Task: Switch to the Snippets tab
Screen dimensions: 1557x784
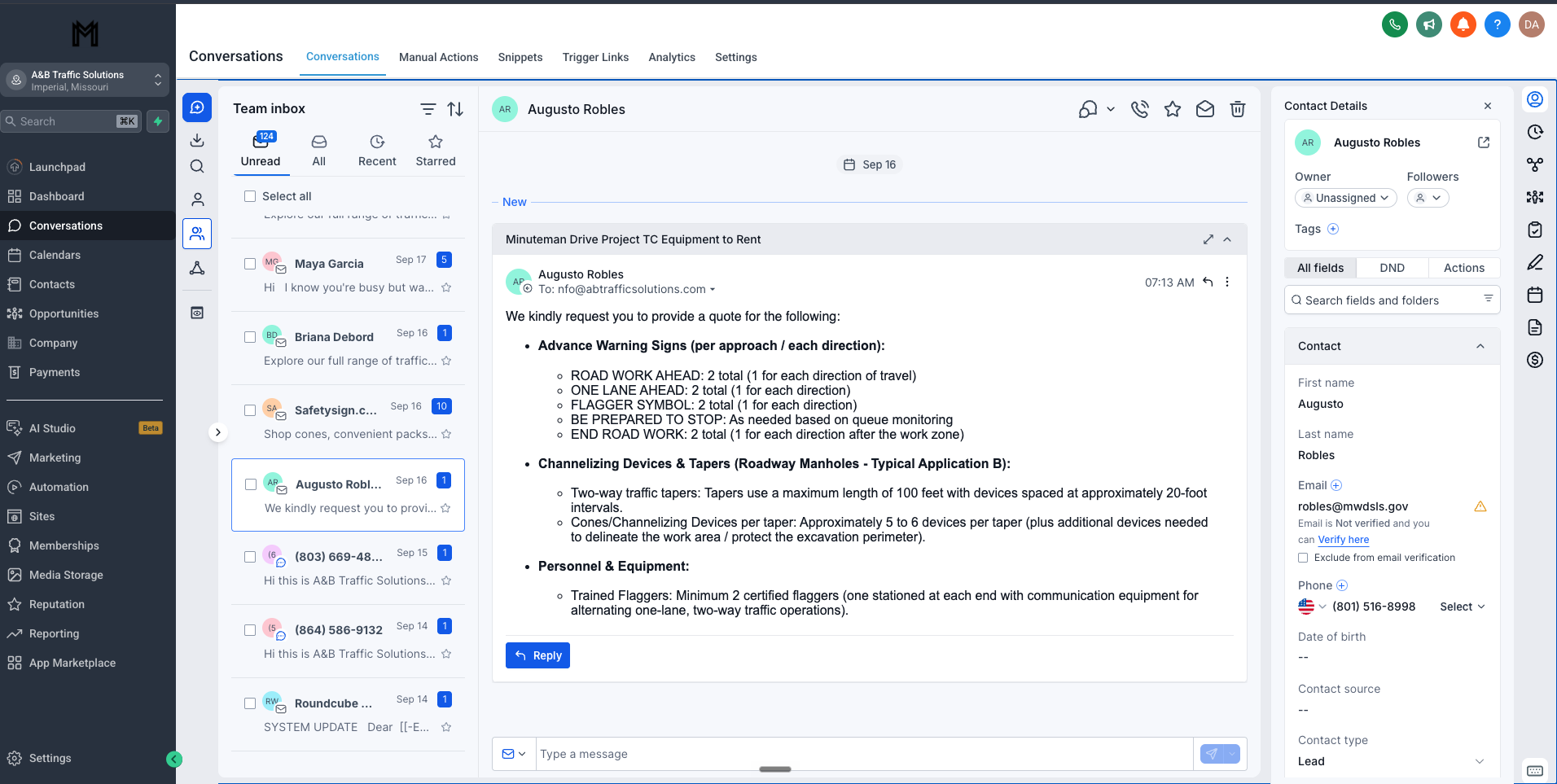Action: 520,57
